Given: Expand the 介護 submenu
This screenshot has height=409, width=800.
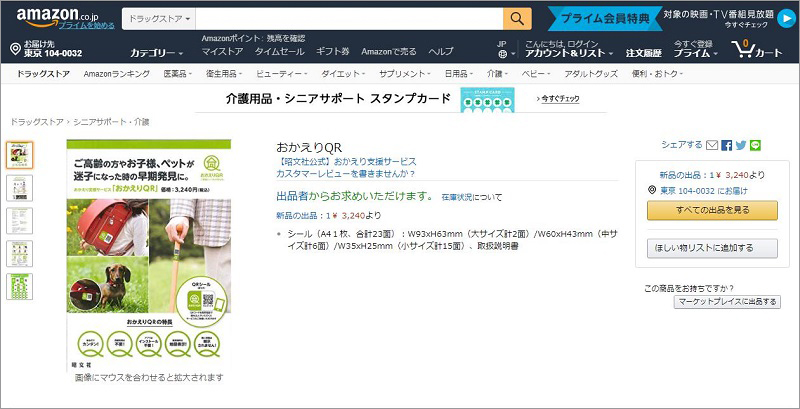Looking at the screenshot, I should tap(497, 74).
